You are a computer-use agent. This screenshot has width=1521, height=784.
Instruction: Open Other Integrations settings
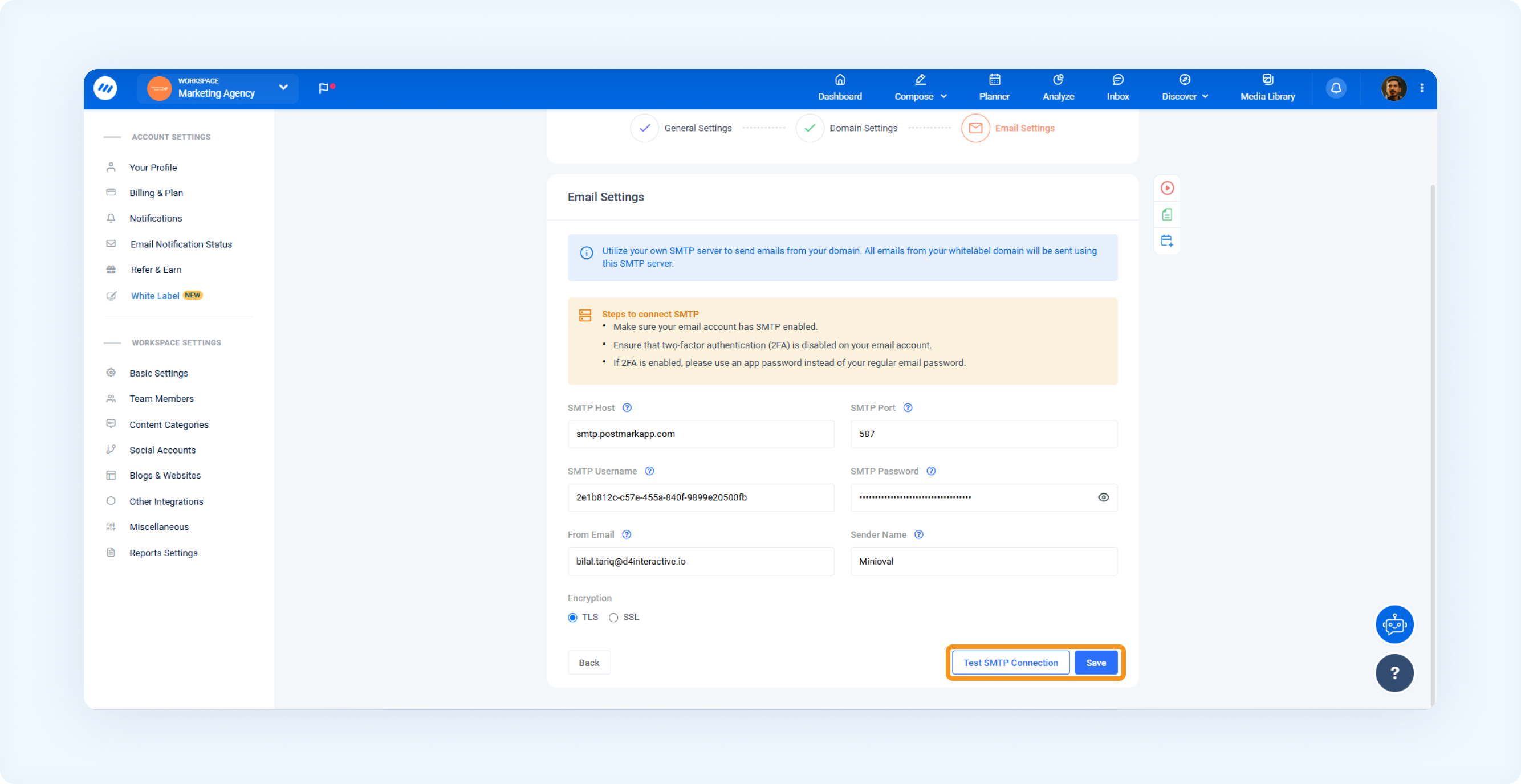tap(166, 501)
